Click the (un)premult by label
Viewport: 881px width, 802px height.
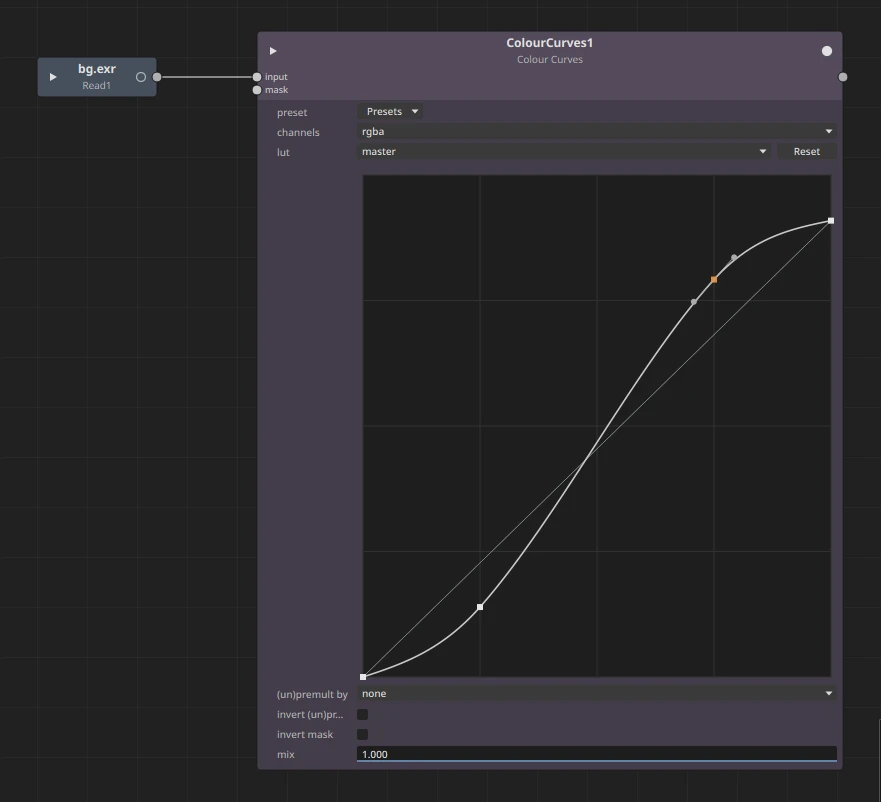tap(312, 695)
